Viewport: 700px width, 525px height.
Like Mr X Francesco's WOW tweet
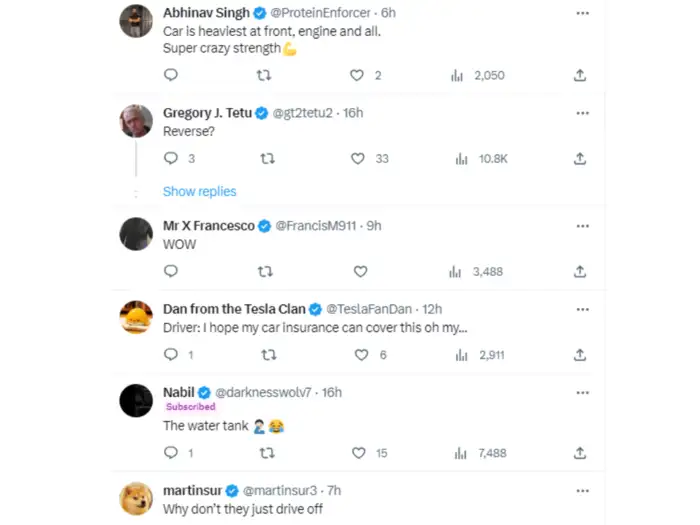[x=360, y=271]
